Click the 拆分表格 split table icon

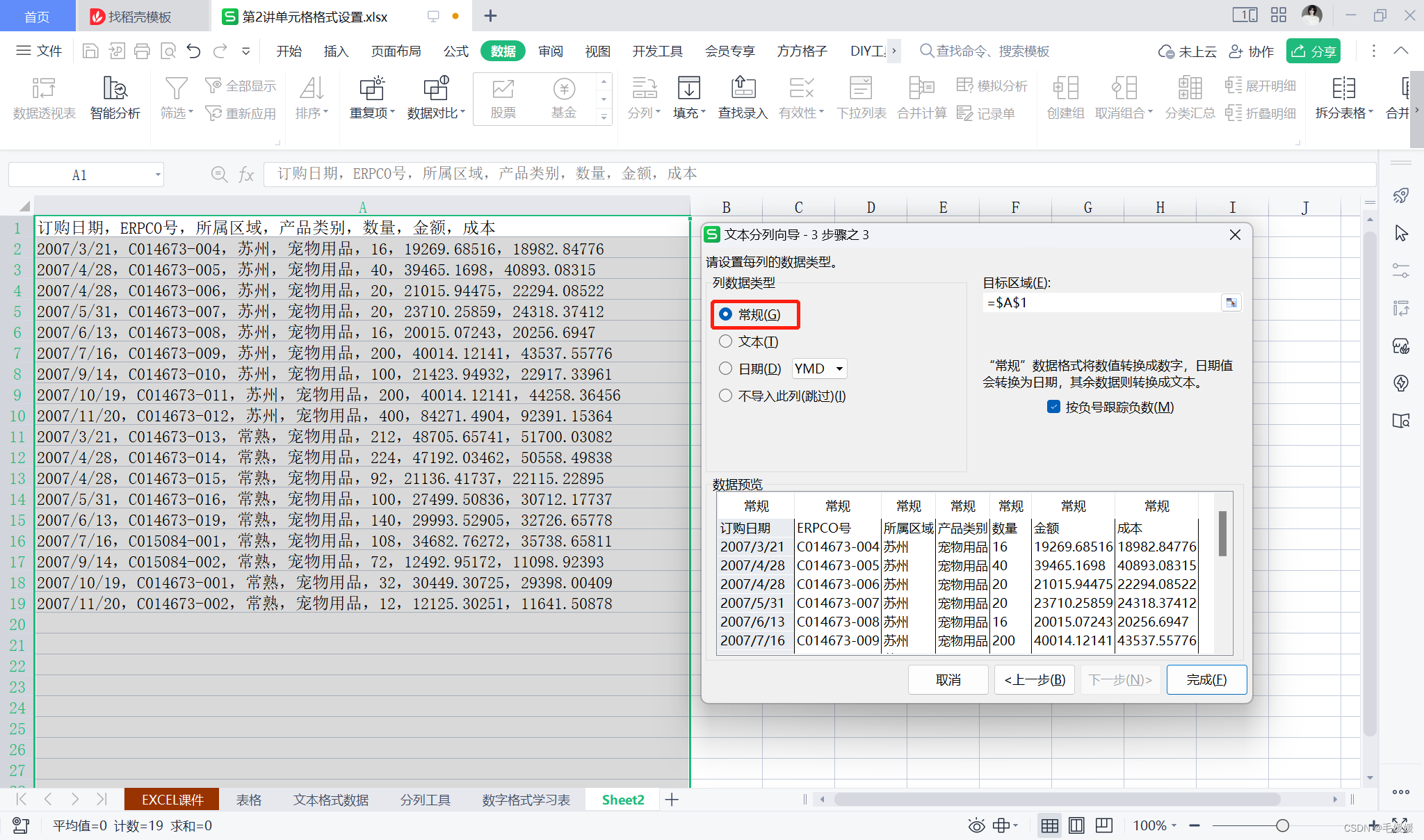click(x=1343, y=88)
